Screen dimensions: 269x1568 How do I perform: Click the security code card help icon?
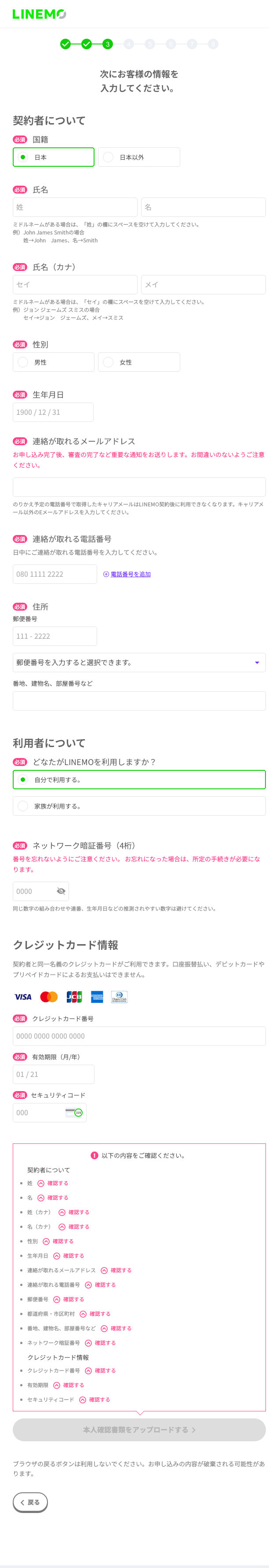coord(74,1112)
